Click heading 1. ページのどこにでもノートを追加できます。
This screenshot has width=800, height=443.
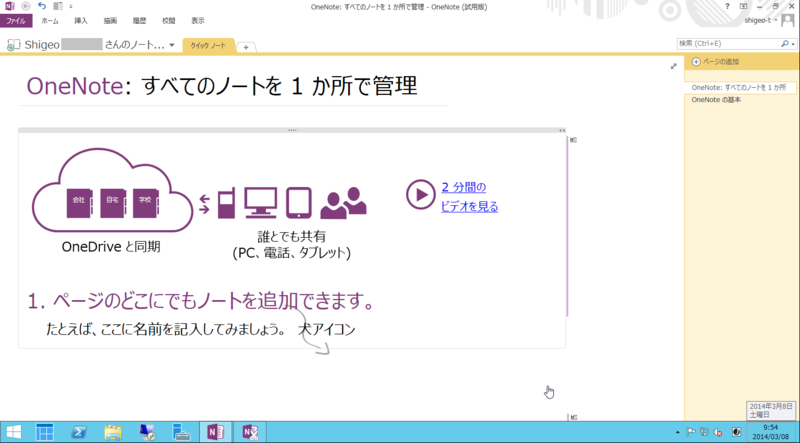[201, 302]
